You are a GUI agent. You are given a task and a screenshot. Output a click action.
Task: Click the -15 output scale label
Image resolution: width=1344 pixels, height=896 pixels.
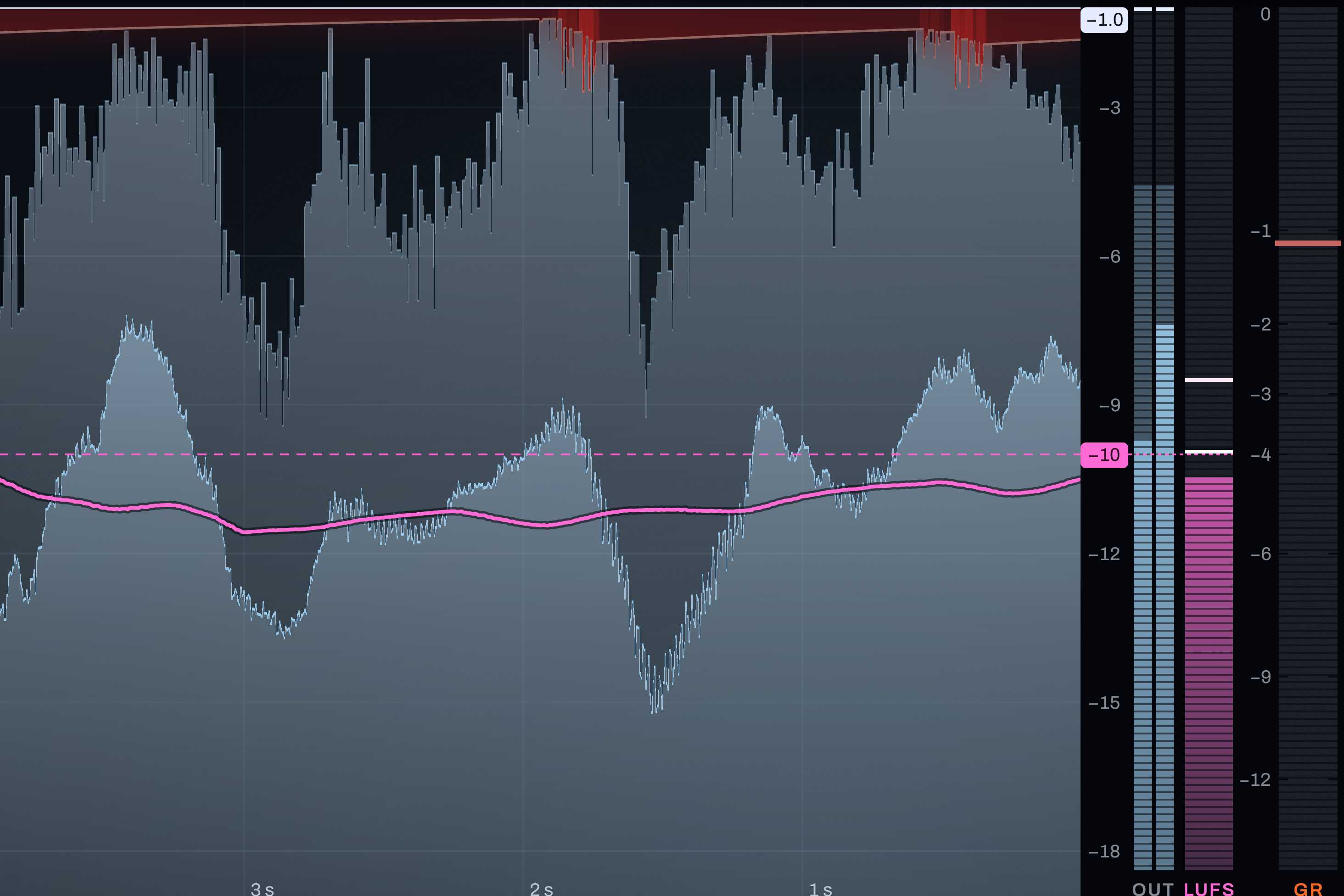tap(1104, 703)
